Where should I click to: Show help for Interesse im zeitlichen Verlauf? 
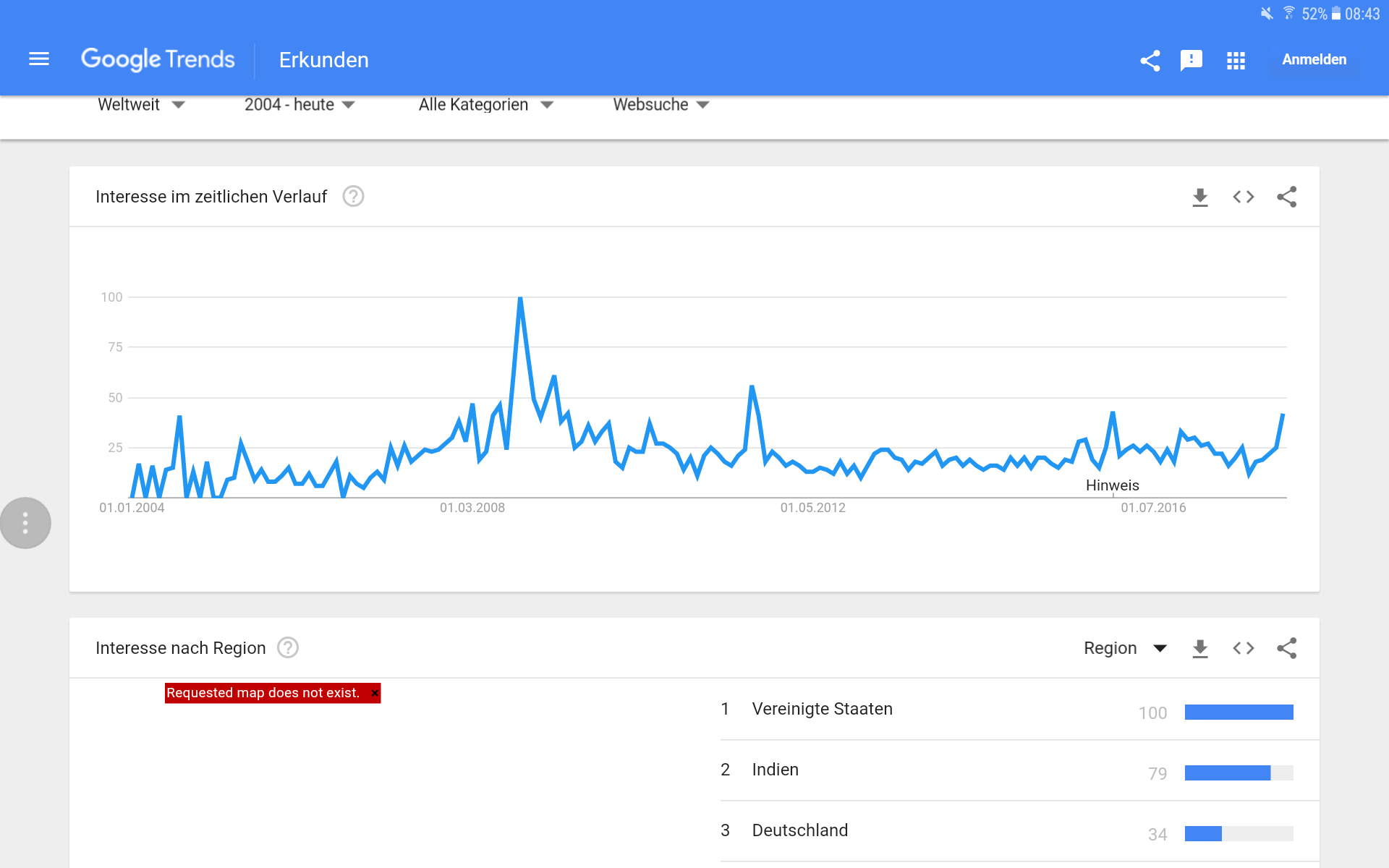coord(353,197)
